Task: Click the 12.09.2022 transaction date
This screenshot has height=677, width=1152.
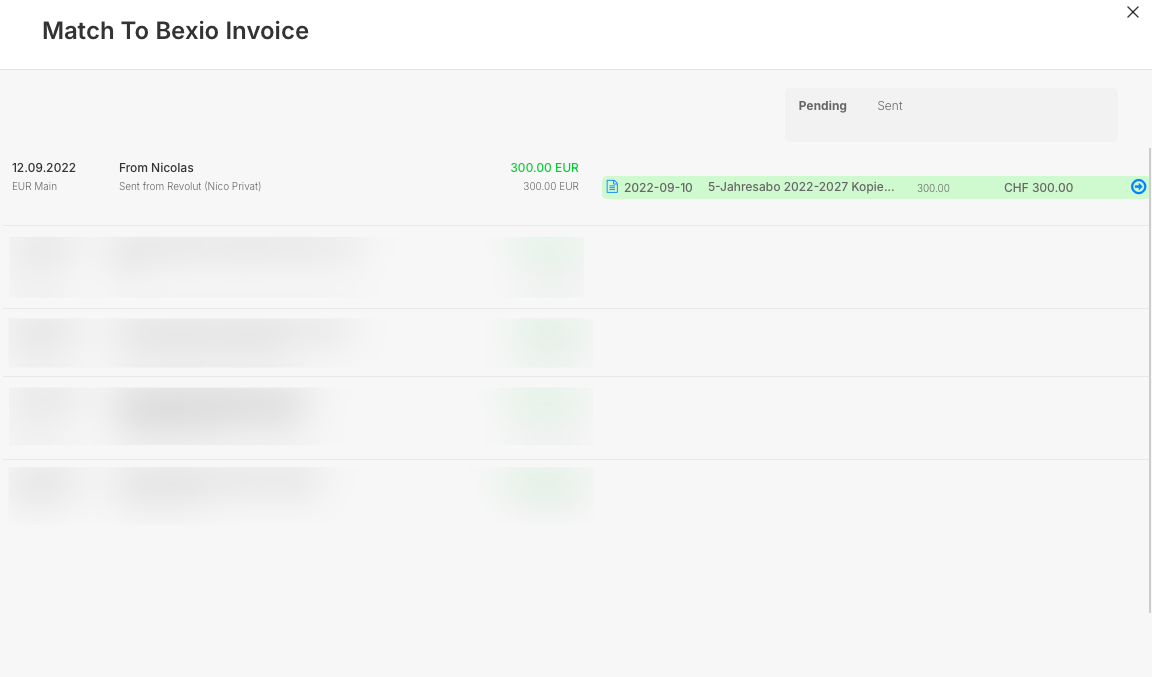Action: click(x=44, y=168)
